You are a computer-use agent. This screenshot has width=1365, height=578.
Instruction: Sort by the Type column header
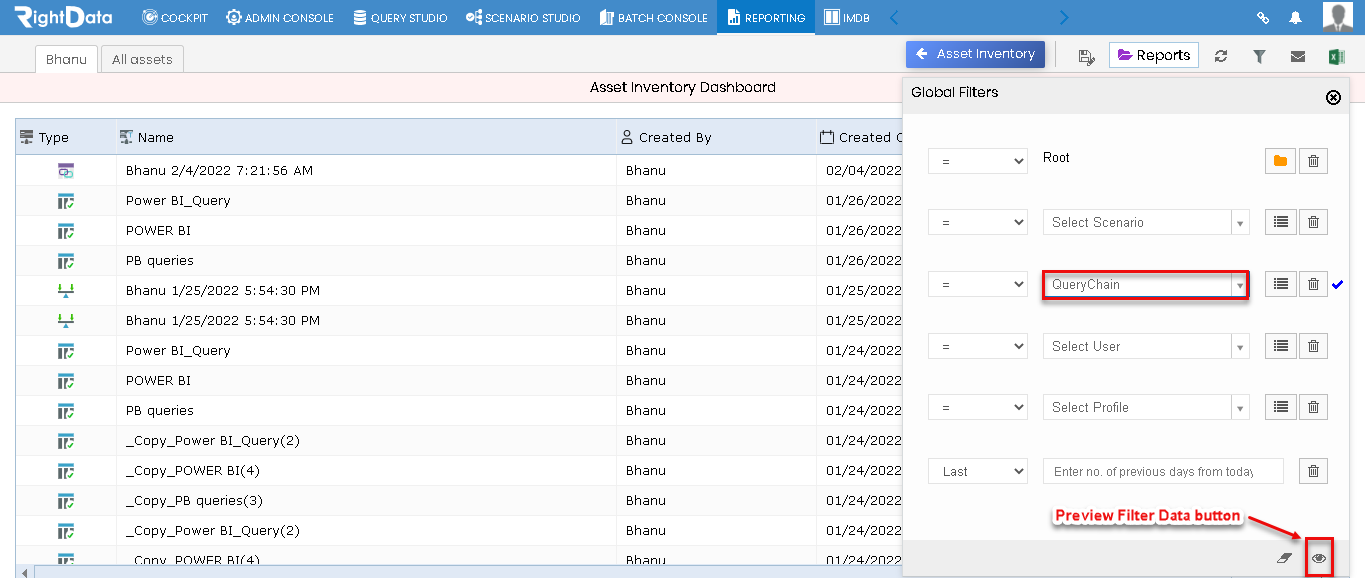coord(66,137)
